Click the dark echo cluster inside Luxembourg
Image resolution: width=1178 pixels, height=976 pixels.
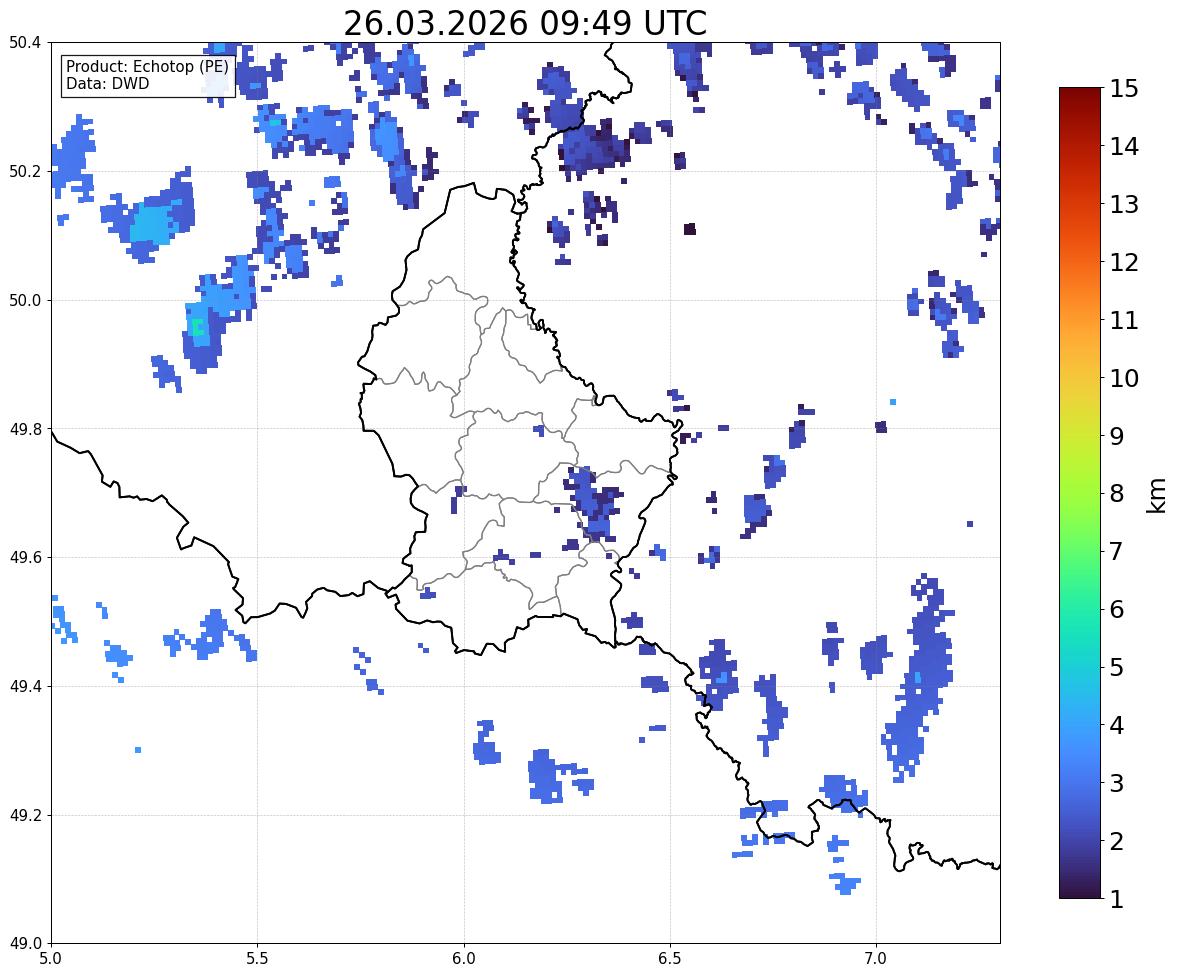(x=595, y=503)
